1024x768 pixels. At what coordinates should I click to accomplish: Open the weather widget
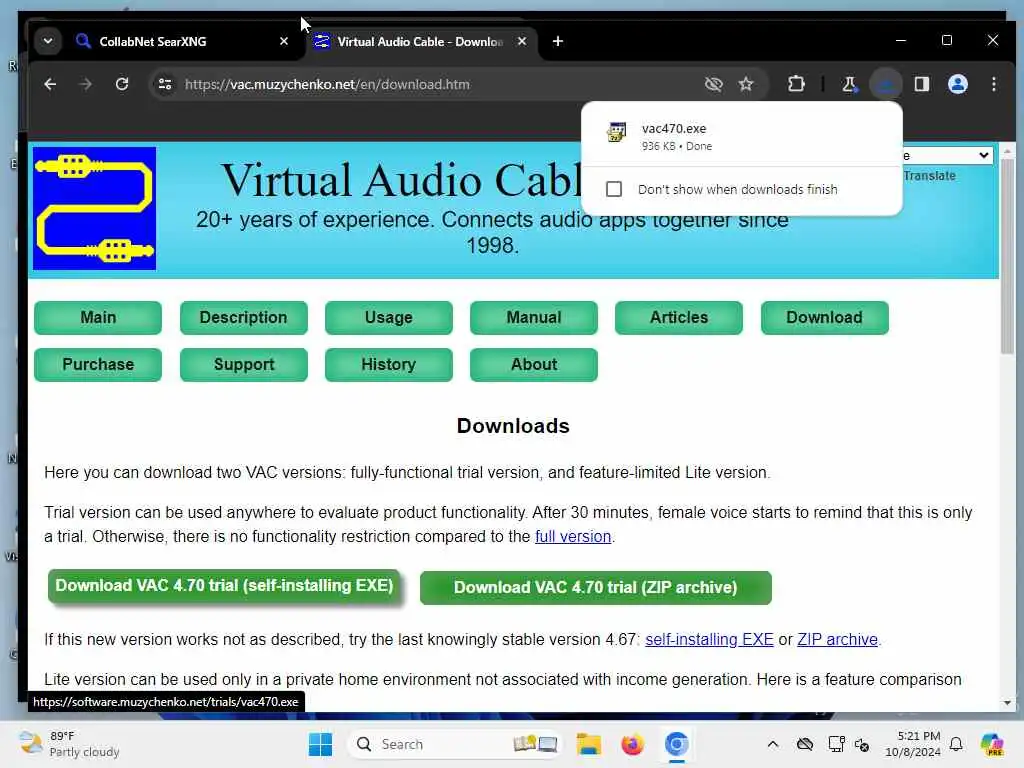point(69,744)
